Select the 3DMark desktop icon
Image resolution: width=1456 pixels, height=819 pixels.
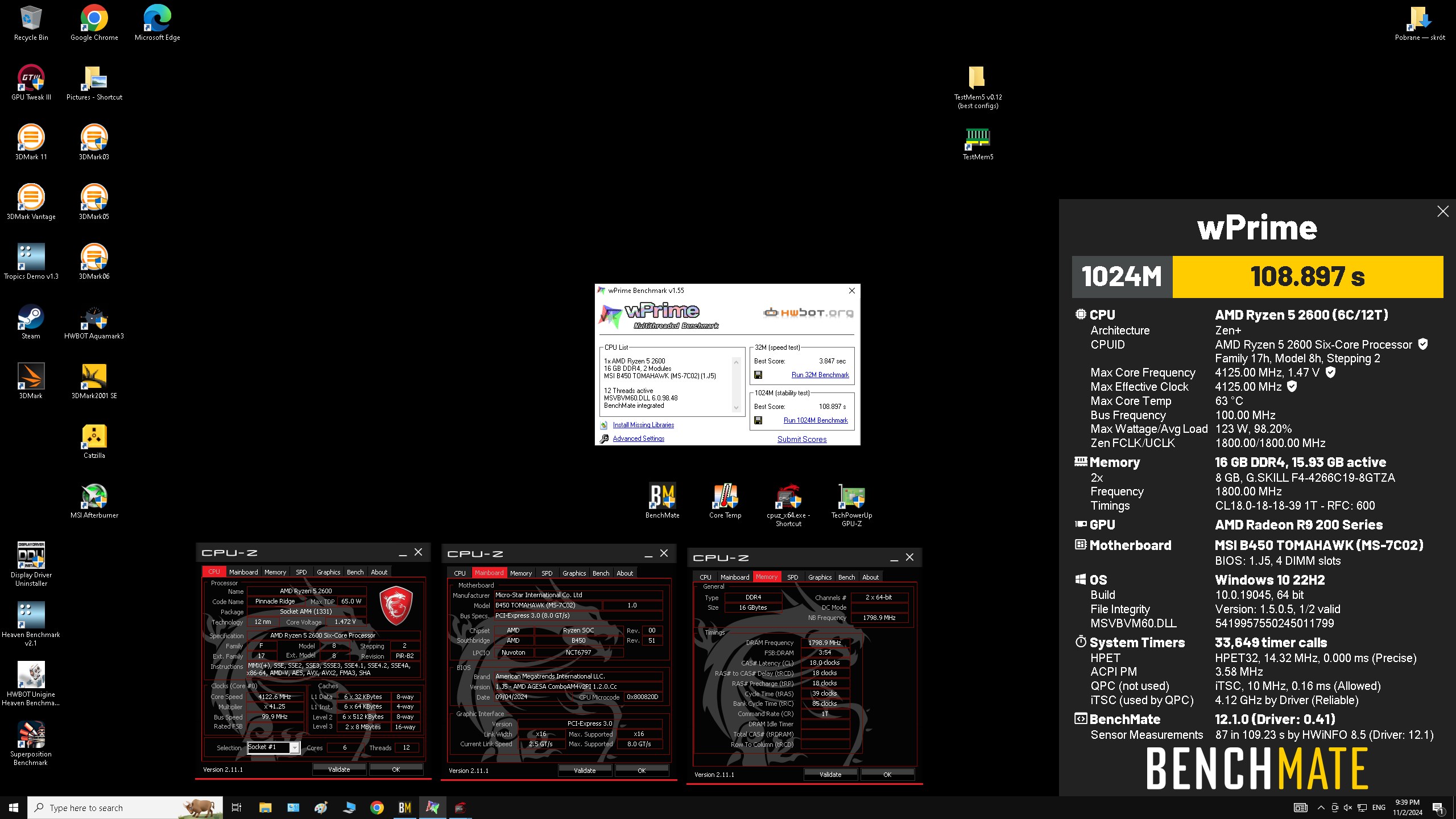point(31,381)
